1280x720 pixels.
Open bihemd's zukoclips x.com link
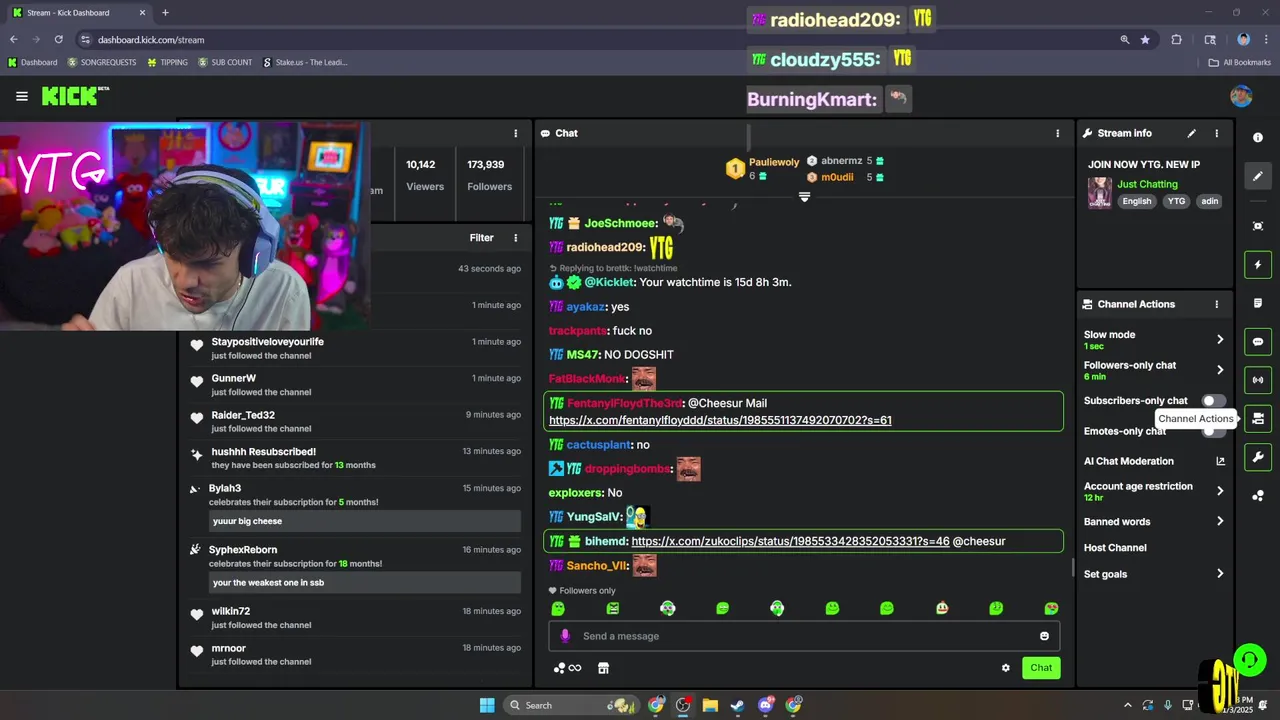(x=790, y=541)
